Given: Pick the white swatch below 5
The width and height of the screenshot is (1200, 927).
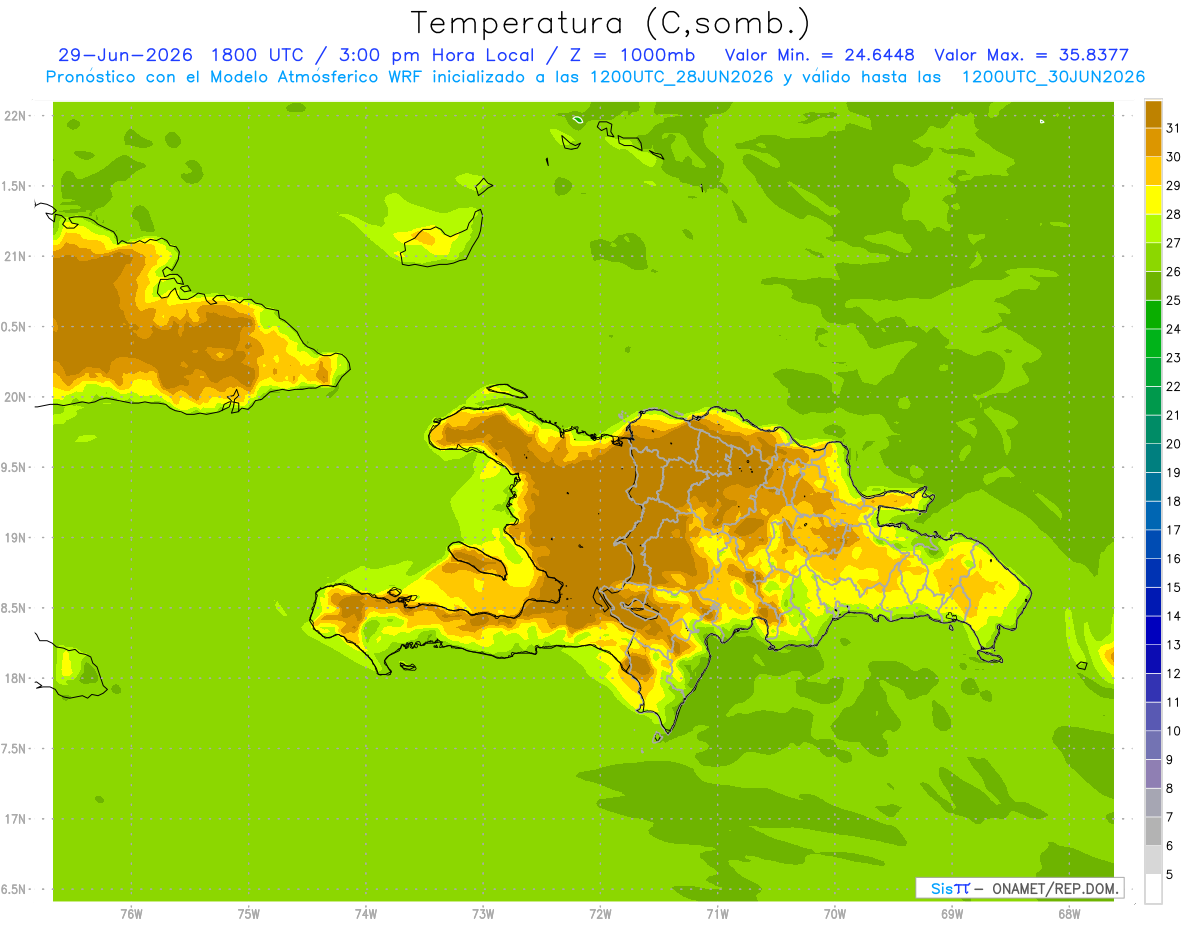Looking at the screenshot, I should (1153, 889).
